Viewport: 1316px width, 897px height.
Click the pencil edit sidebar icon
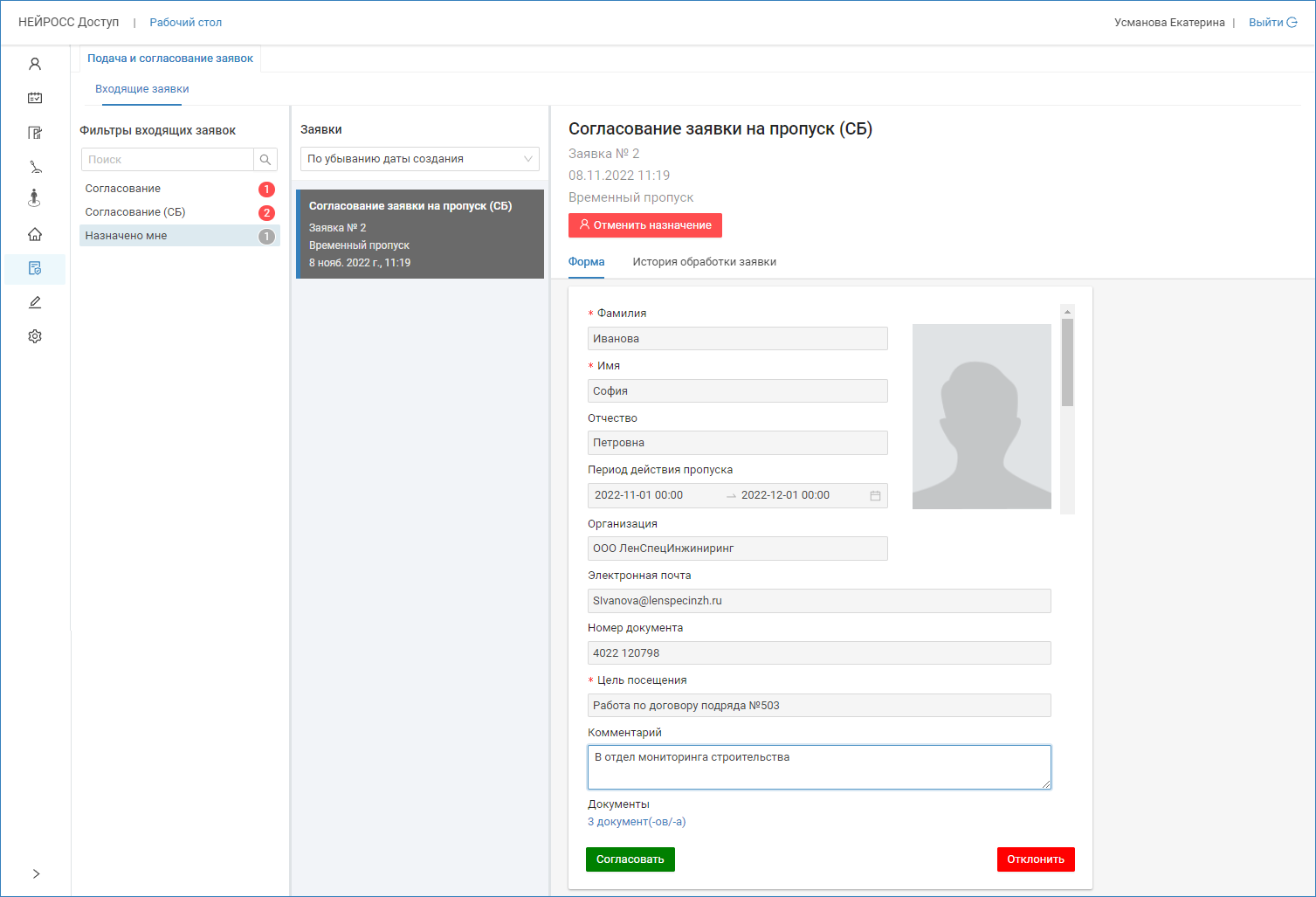(35, 302)
